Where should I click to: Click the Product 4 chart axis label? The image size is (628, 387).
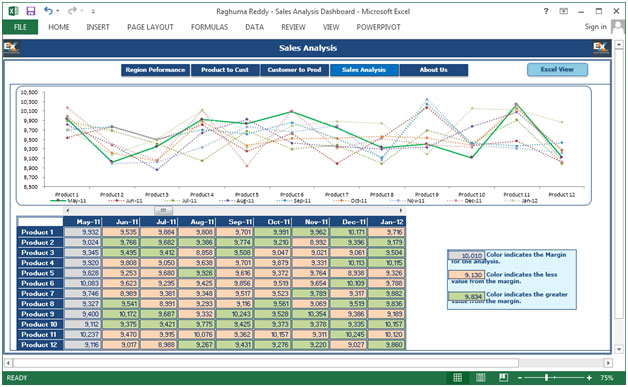[202, 195]
